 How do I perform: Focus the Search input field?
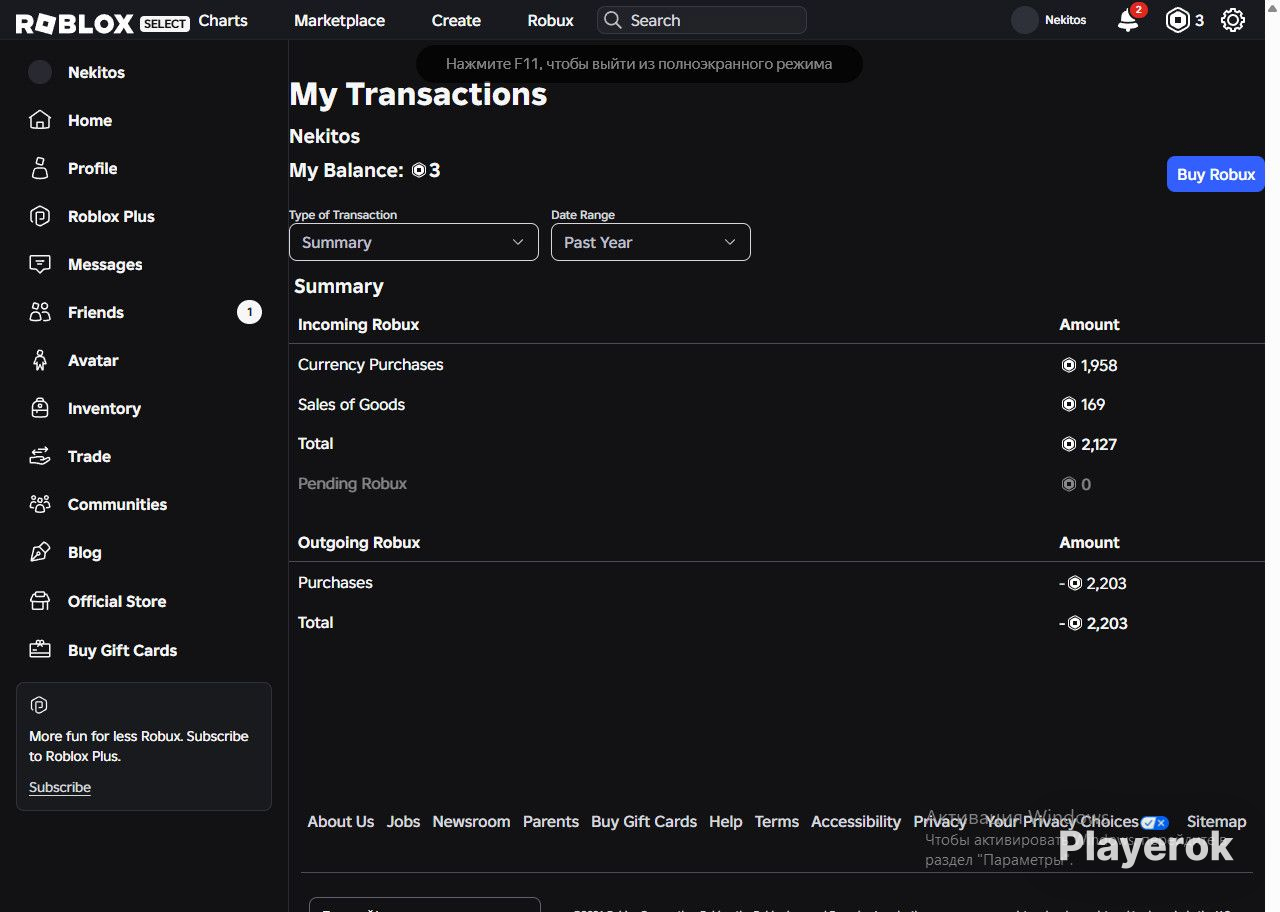pyautogui.click(x=702, y=20)
